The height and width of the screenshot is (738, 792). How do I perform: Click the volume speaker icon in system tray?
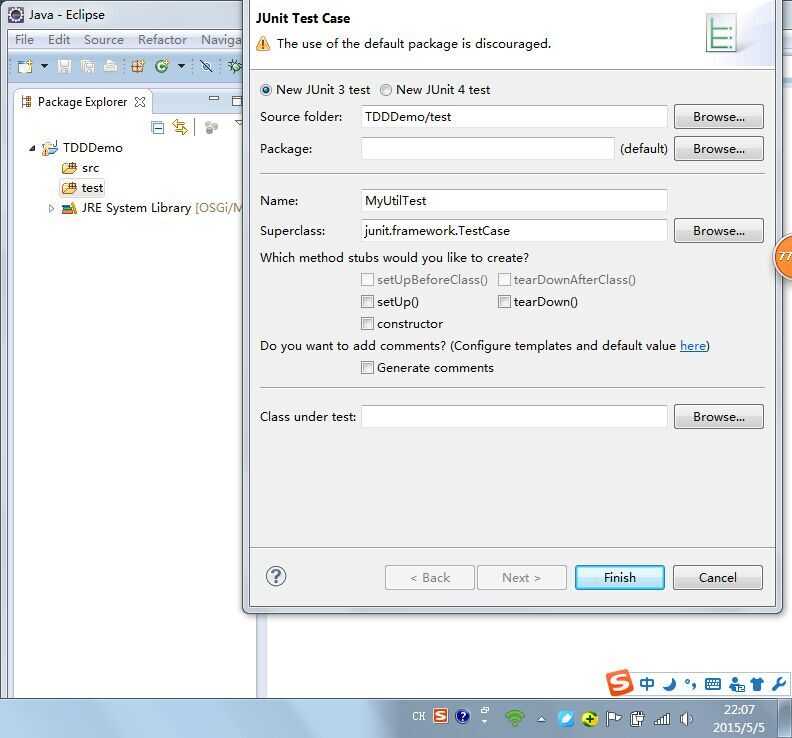tap(685, 719)
